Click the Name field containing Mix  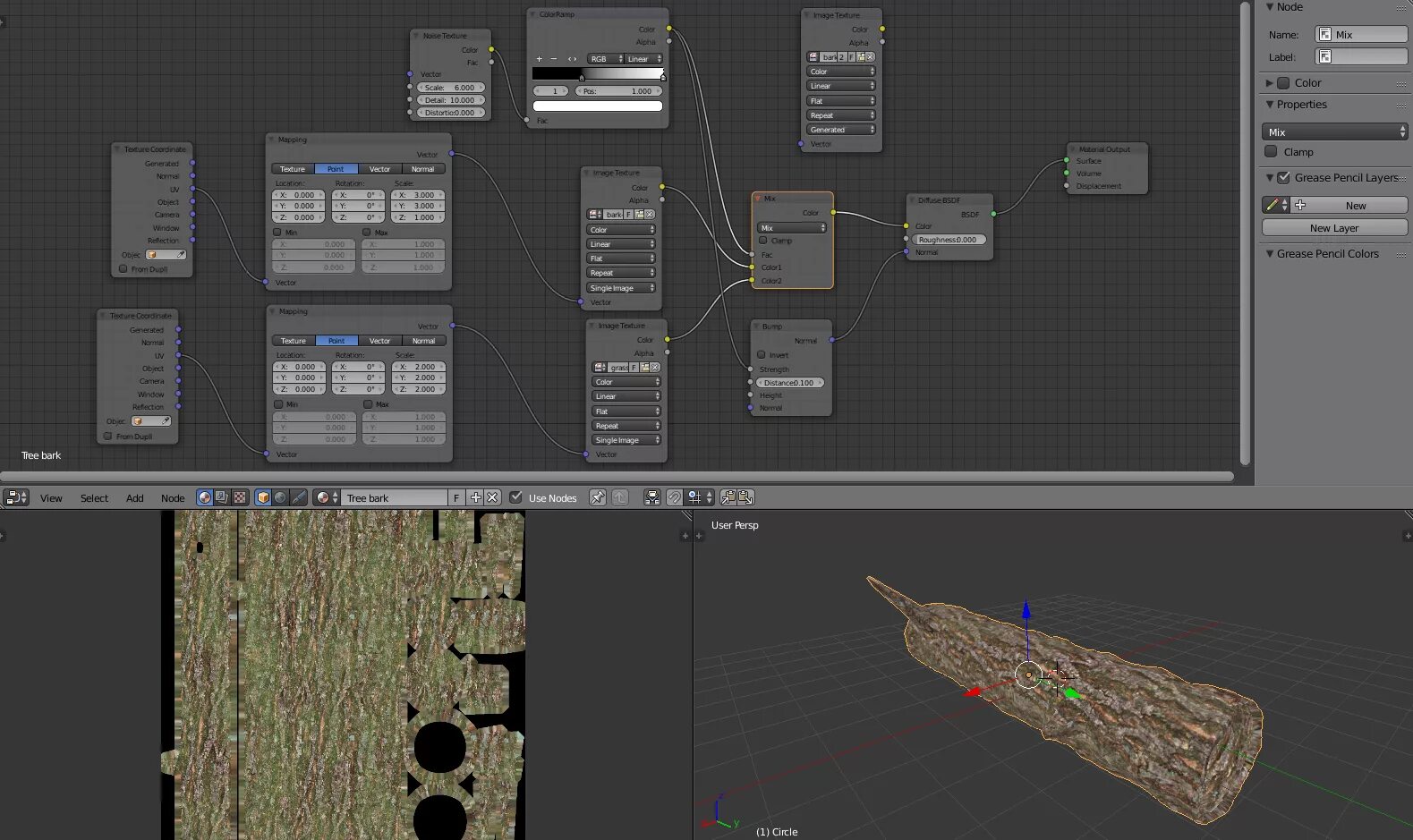coord(1361,34)
